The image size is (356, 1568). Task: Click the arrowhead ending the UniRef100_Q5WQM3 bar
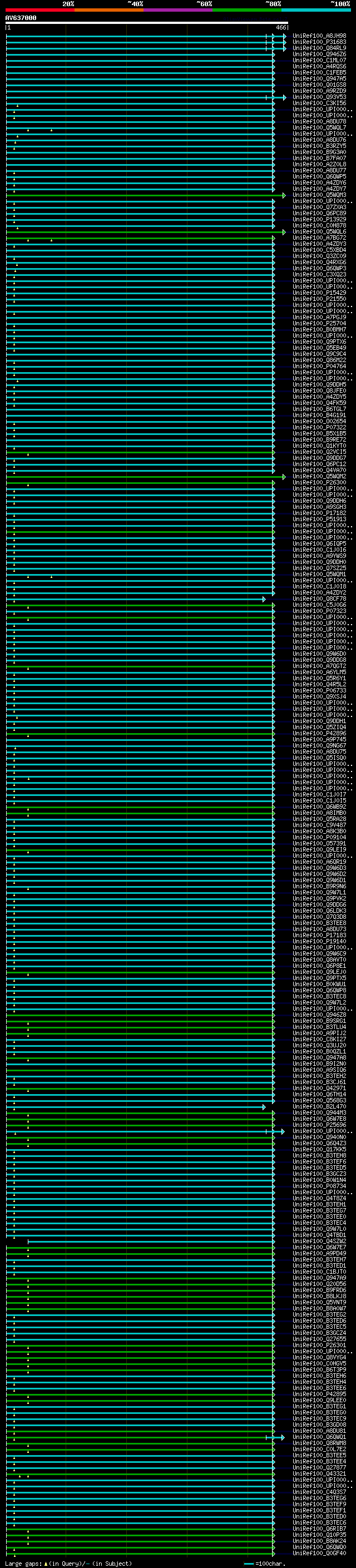tap(284, 195)
